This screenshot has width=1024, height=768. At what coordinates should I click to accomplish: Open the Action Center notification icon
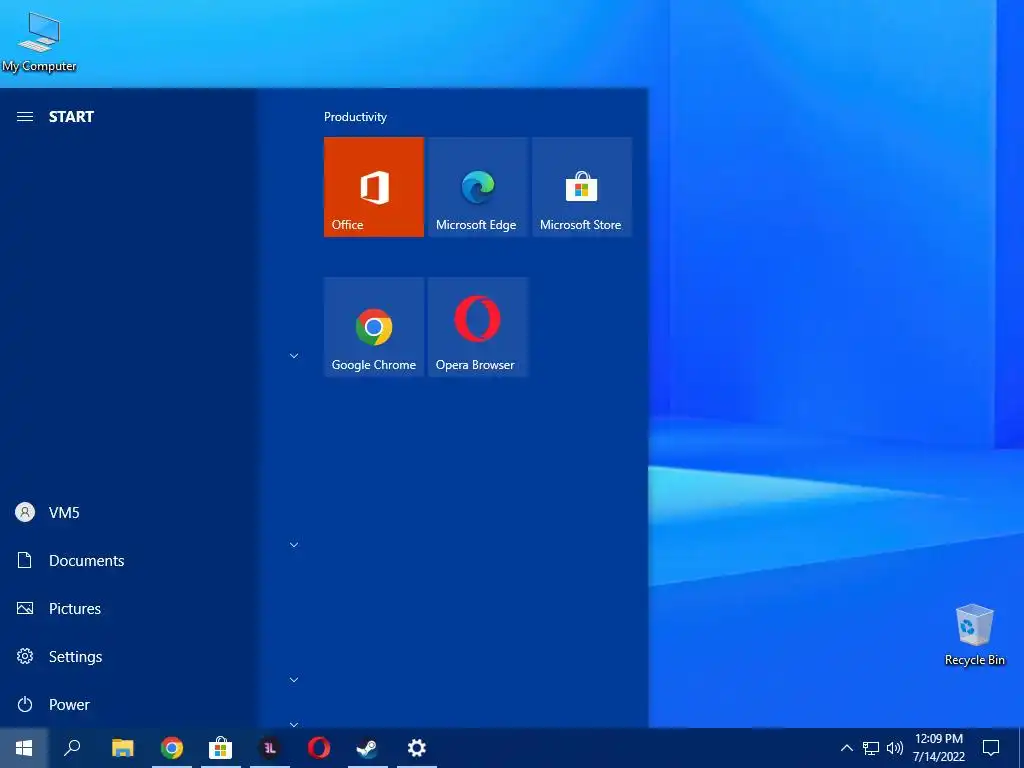click(x=991, y=748)
